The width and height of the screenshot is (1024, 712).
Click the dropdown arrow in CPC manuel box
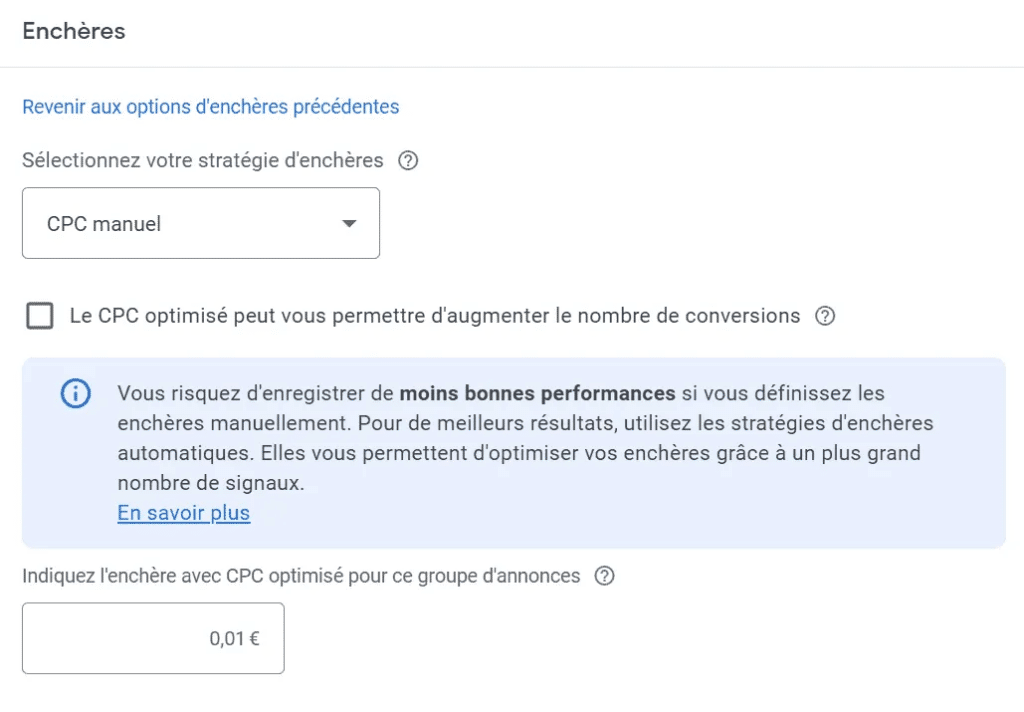pos(349,223)
